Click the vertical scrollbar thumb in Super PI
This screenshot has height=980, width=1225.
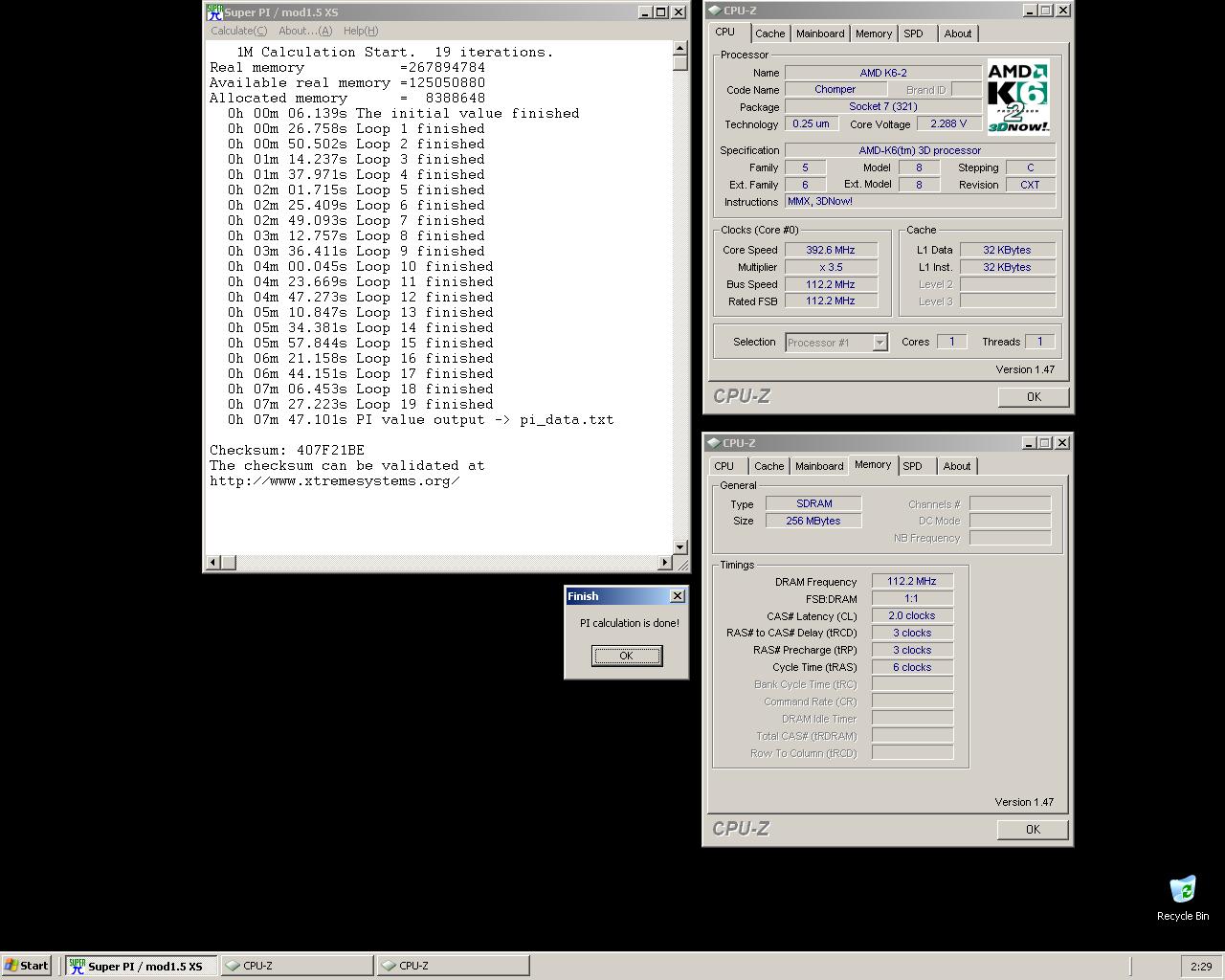680,63
